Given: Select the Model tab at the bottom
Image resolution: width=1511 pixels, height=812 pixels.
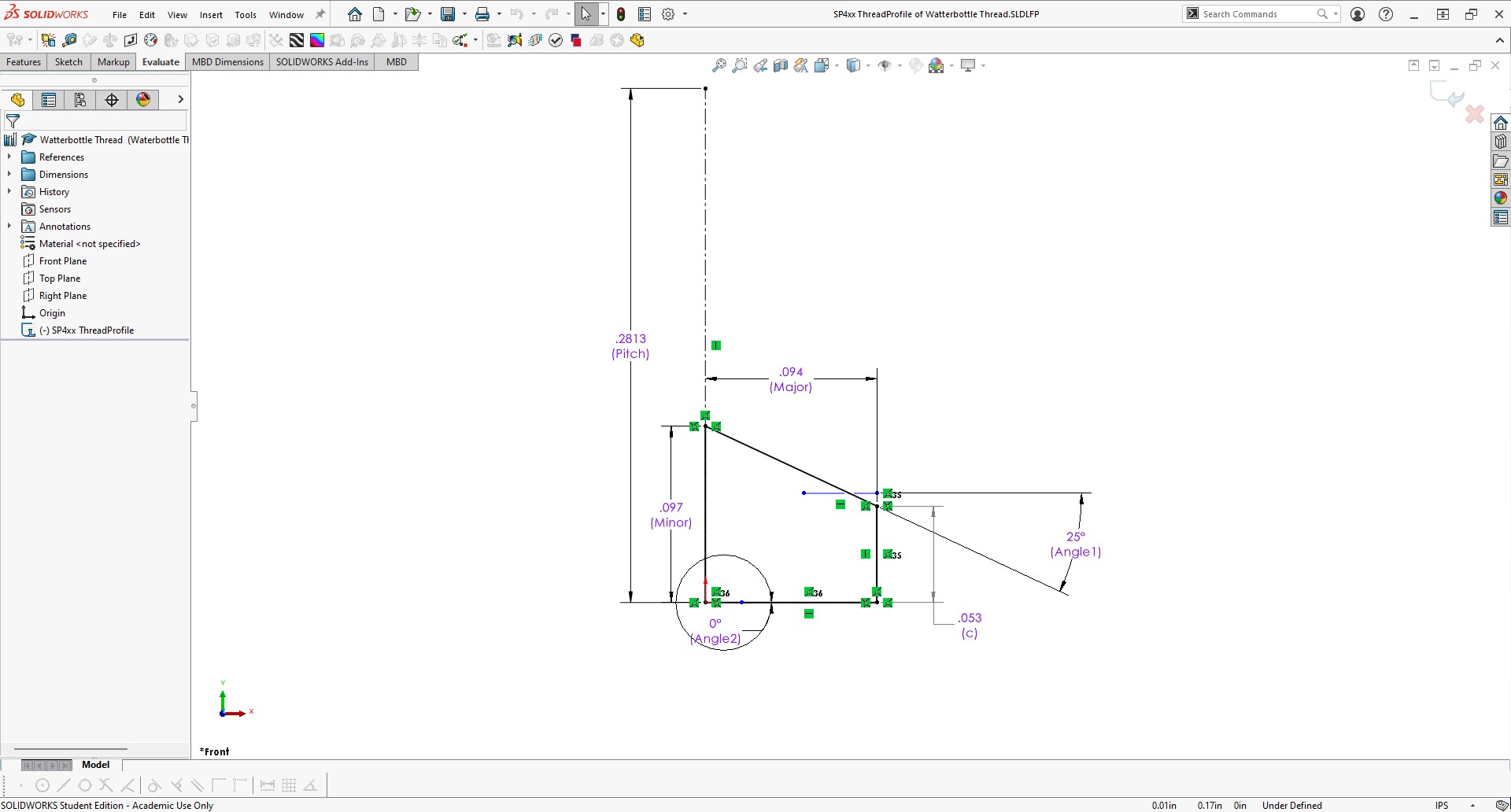Looking at the screenshot, I should click(96, 765).
